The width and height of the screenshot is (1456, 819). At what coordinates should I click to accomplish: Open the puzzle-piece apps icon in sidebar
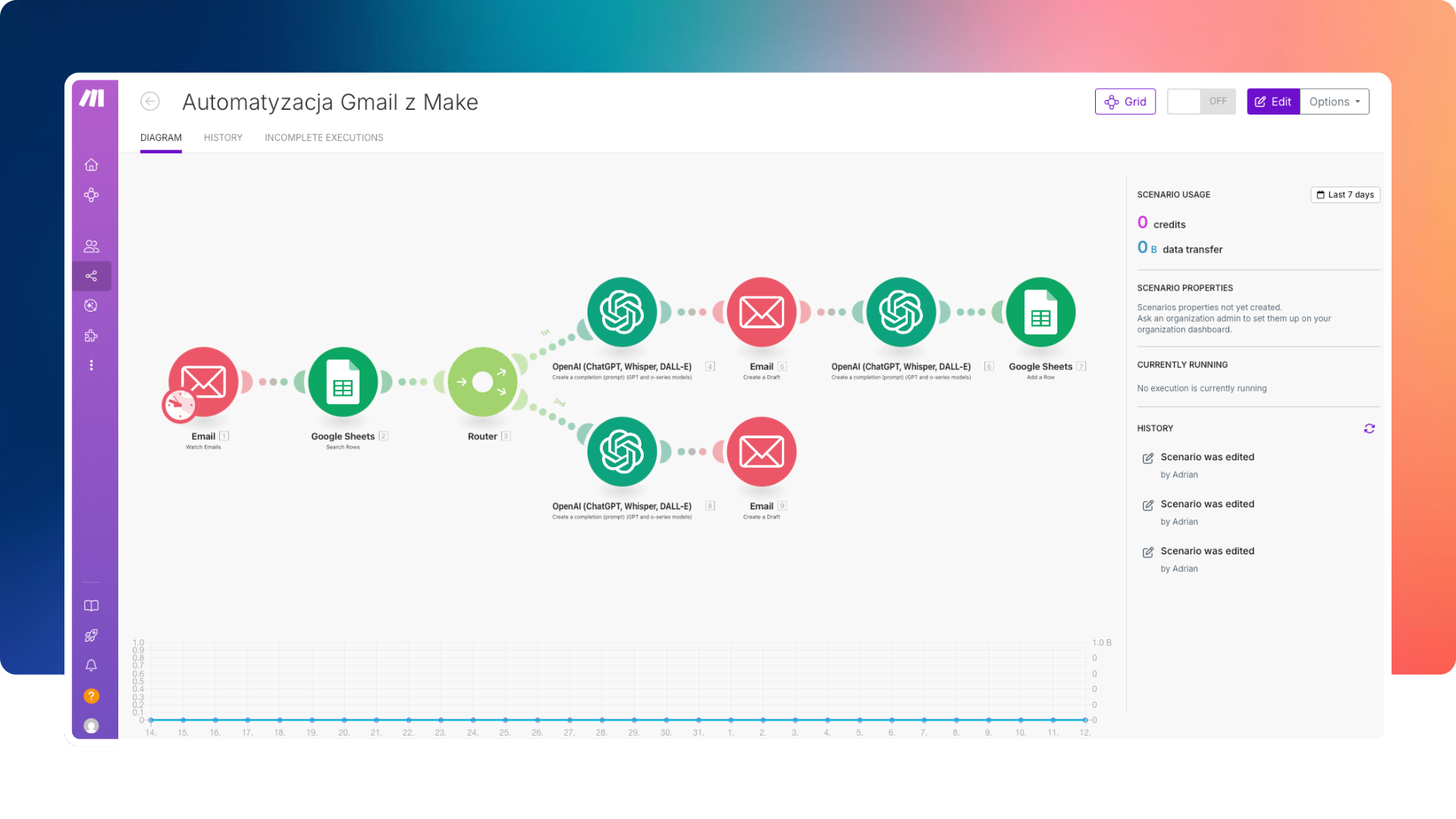point(92,336)
